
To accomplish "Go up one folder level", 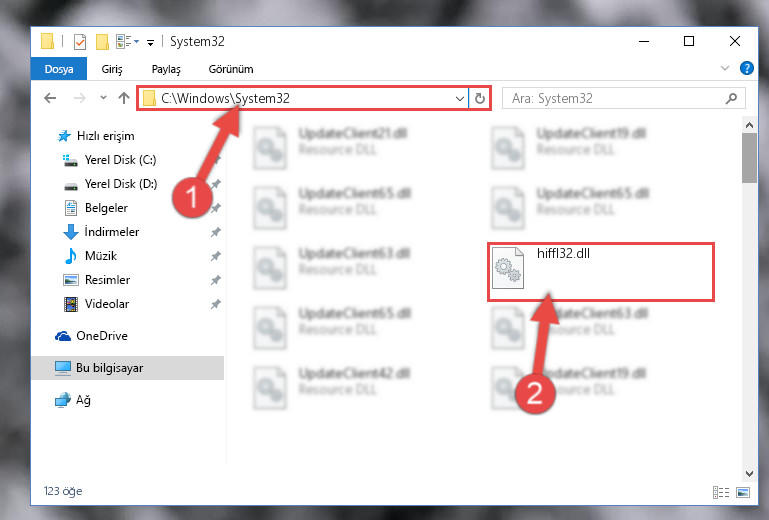I will [x=124, y=98].
